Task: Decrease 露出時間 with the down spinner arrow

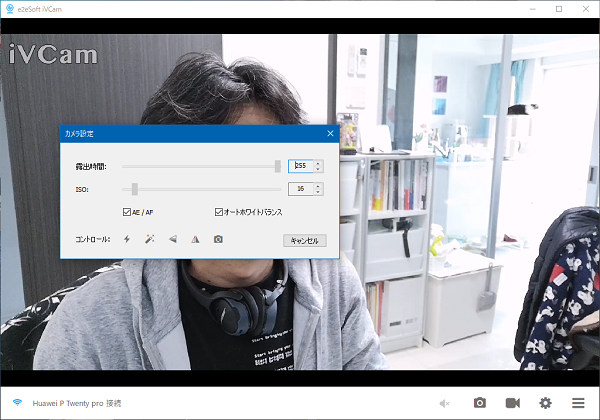Action: 318,169
